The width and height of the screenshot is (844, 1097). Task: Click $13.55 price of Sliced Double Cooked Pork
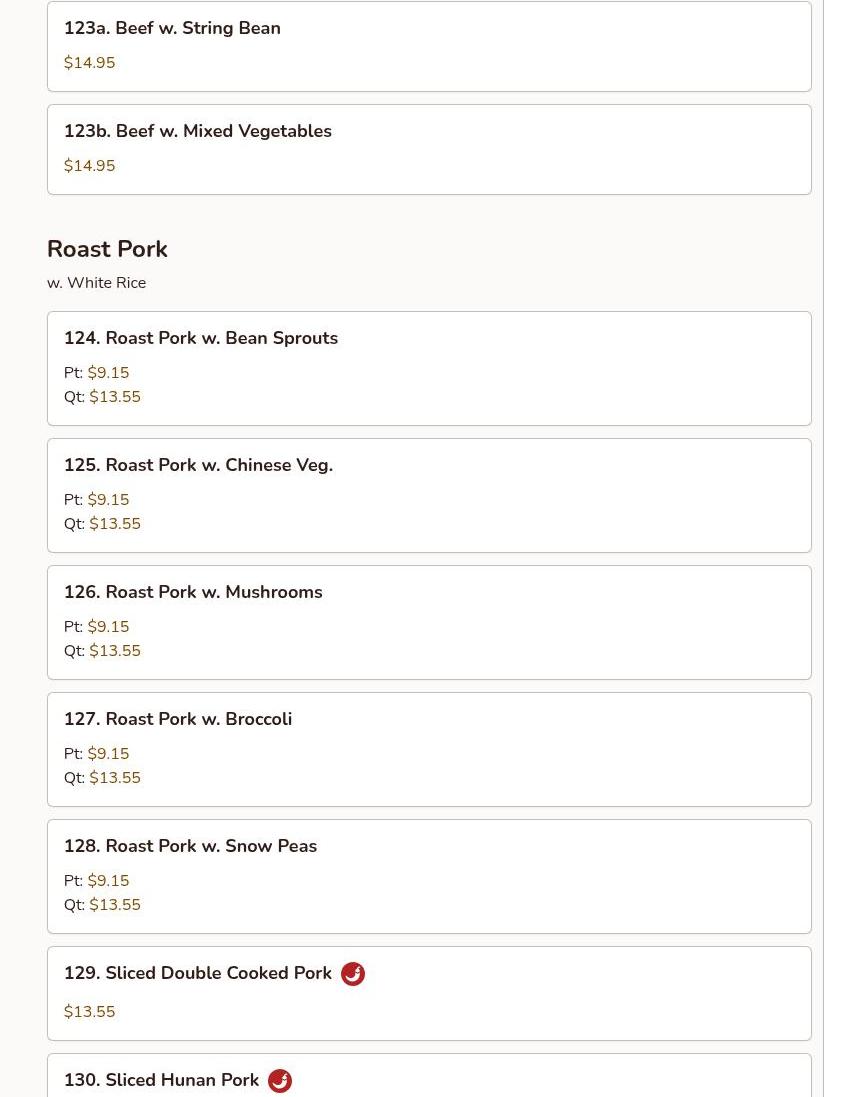[x=89, y=1012]
